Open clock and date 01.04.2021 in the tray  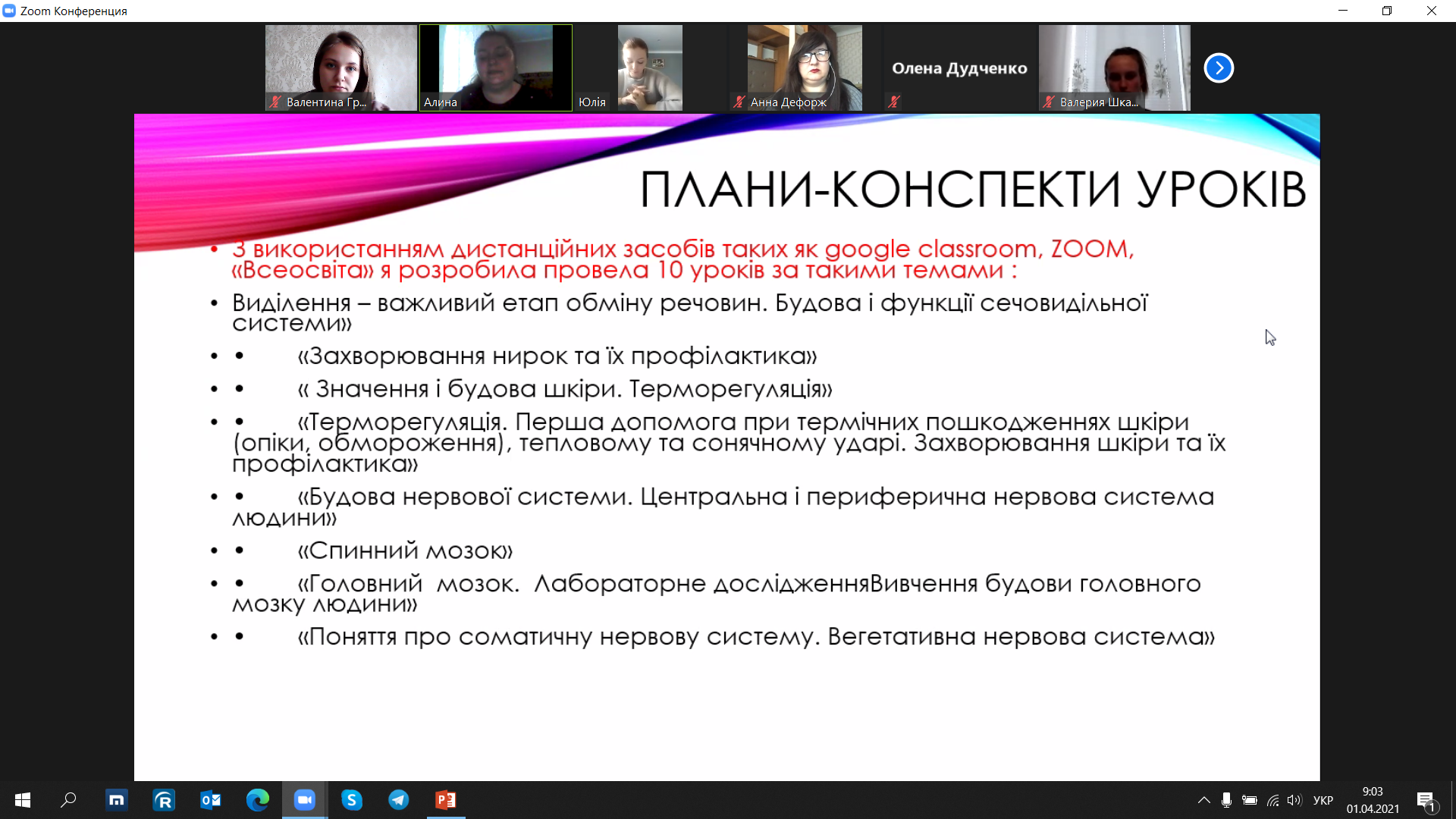[x=1373, y=800]
